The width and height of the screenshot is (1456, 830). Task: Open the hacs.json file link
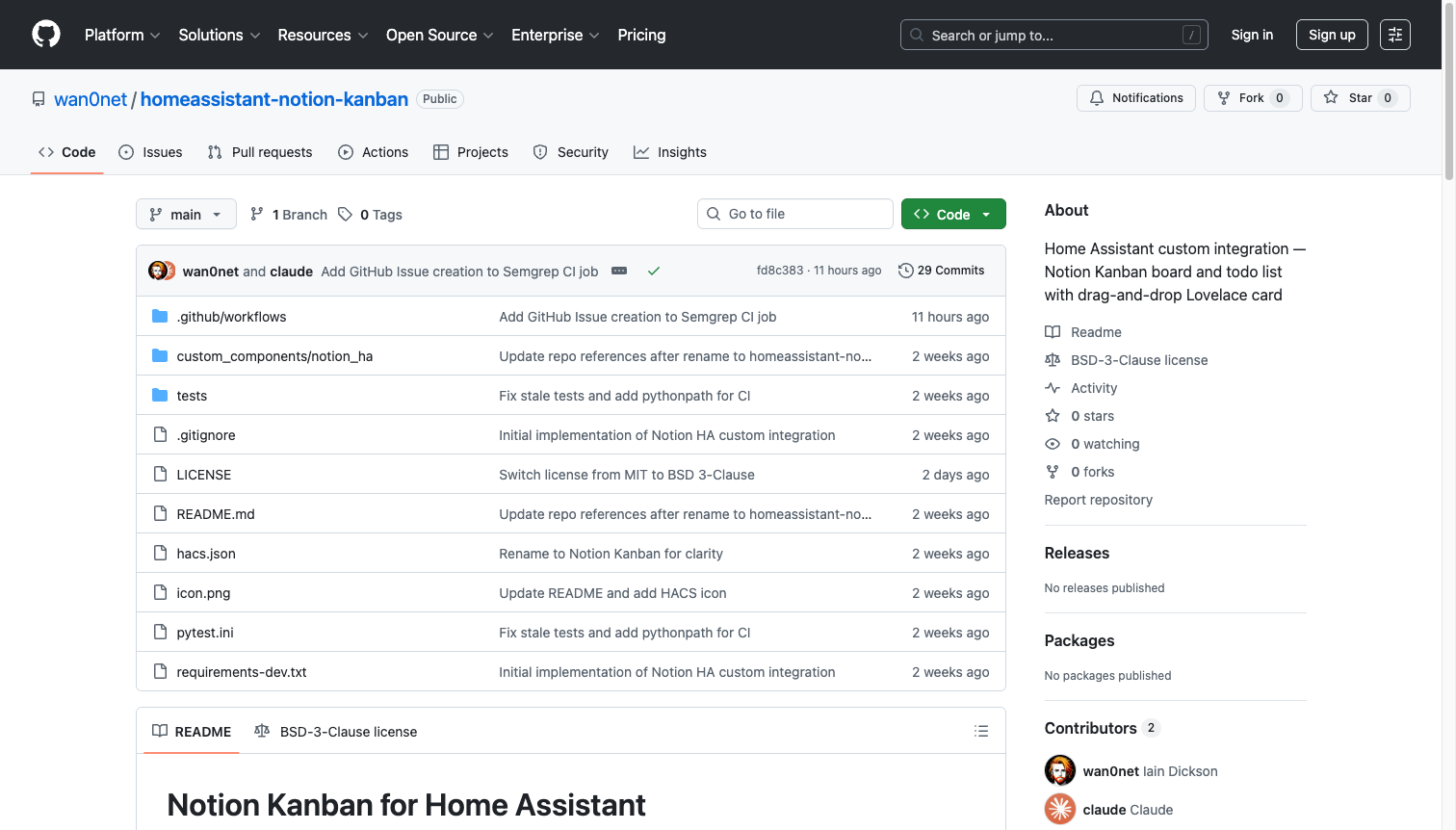(x=206, y=553)
